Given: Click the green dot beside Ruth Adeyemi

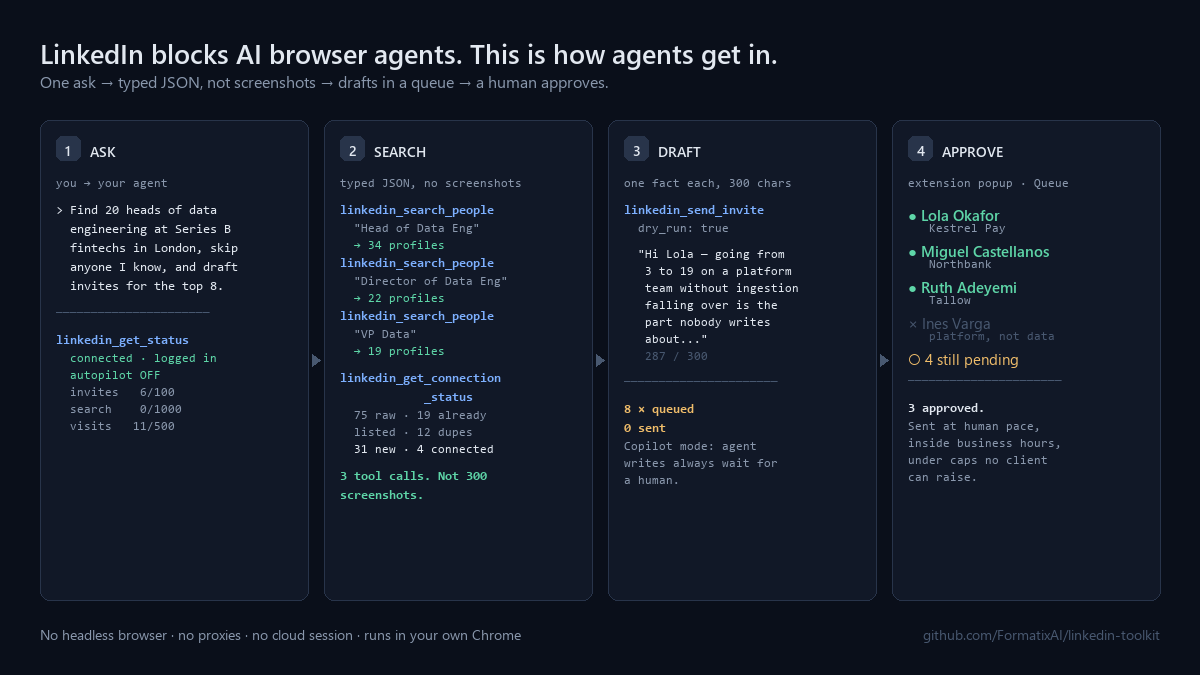Looking at the screenshot, I should [x=912, y=288].
